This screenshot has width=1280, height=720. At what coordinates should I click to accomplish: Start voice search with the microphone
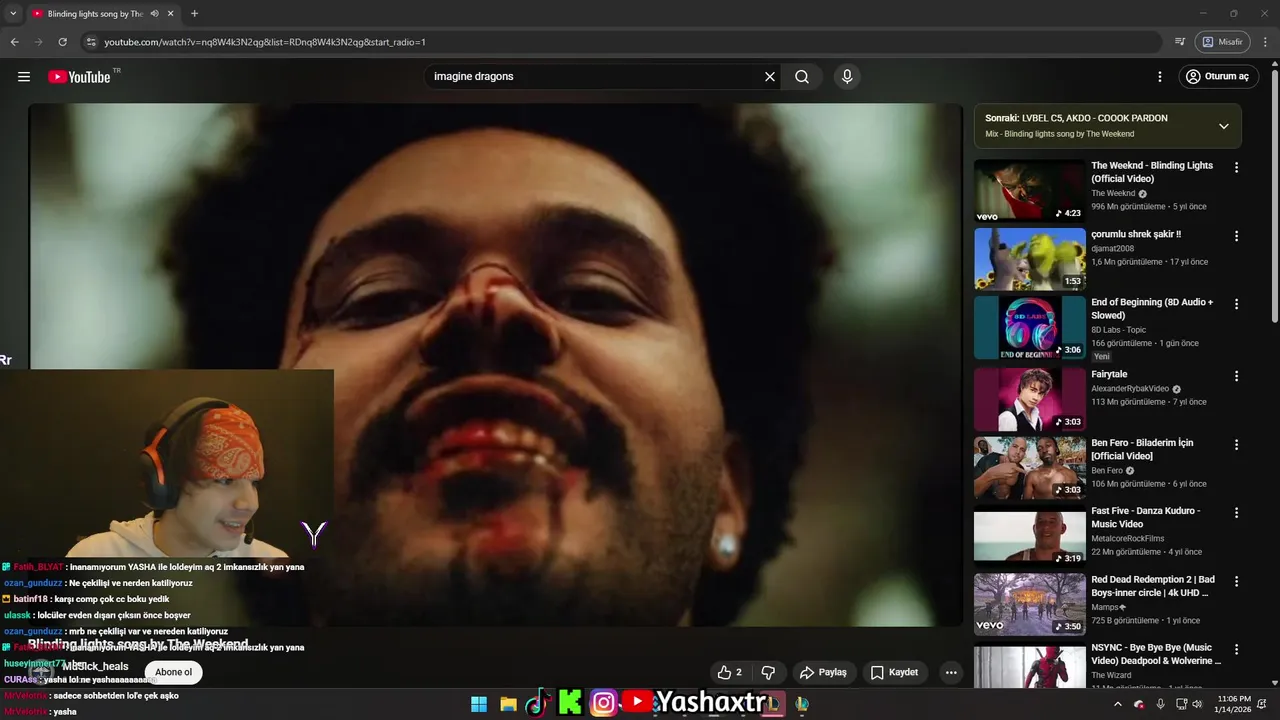pos(847,77)
